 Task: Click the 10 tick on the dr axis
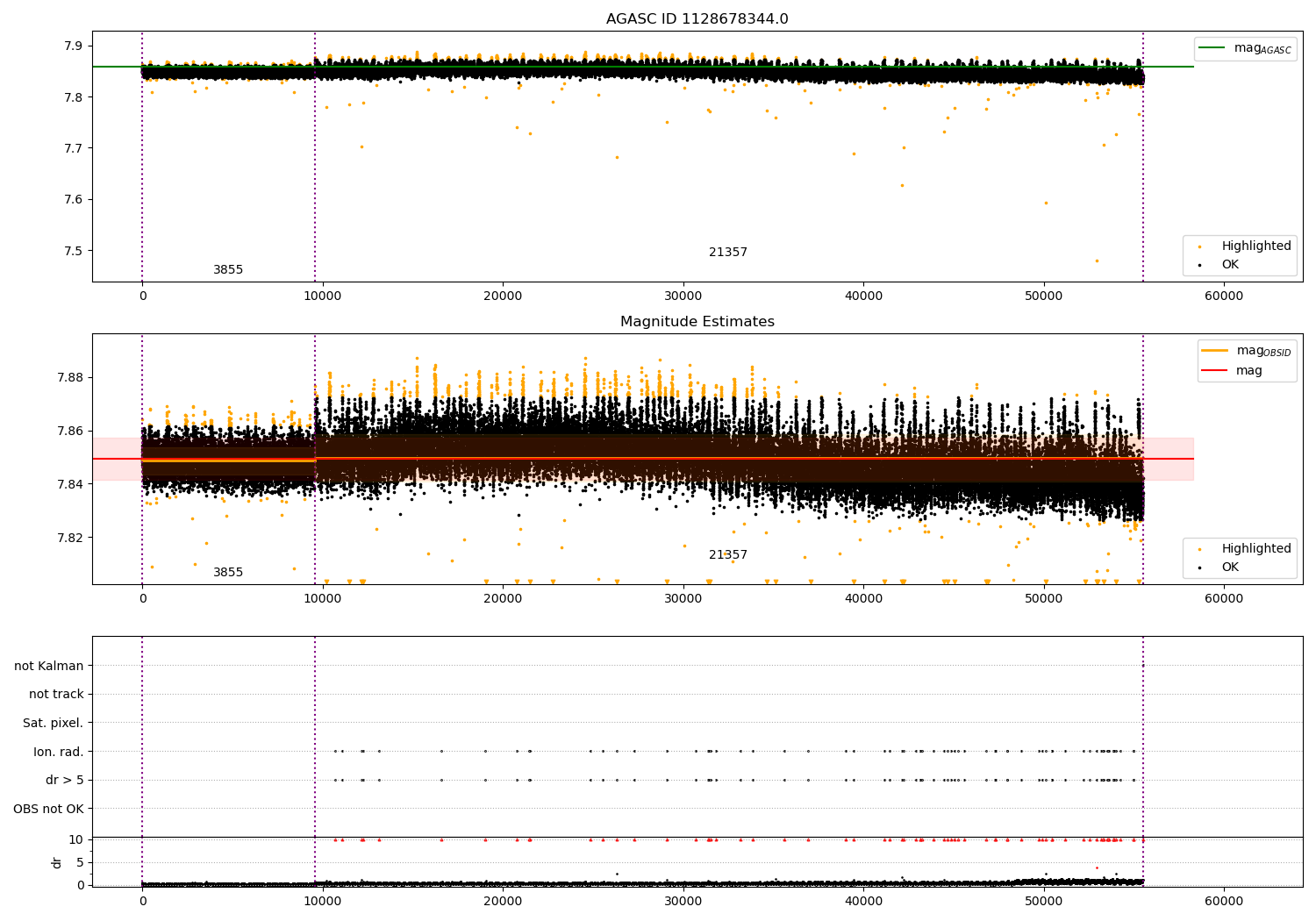tap(76, 839)
